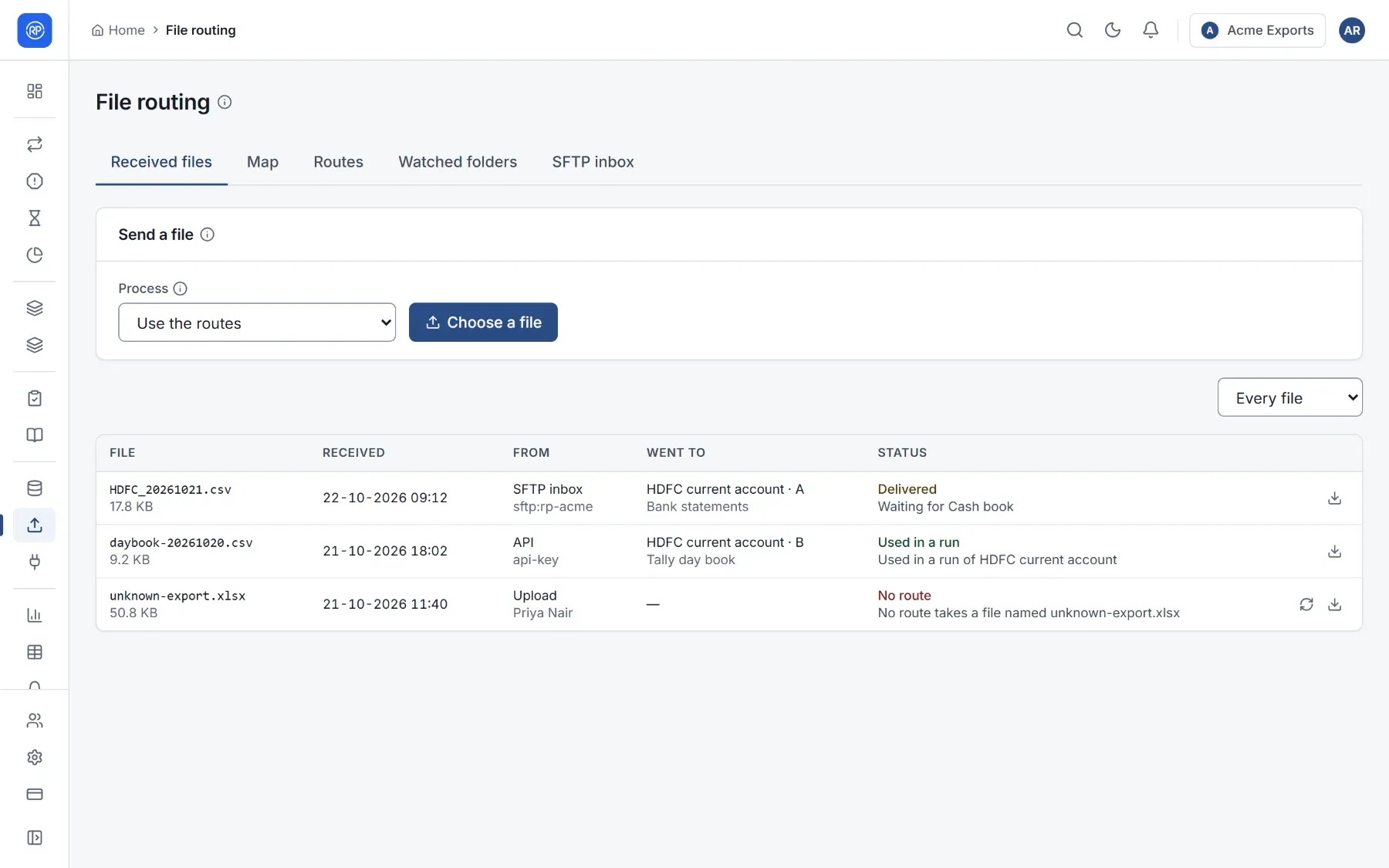Download unknown-export.xlsx file
1389x868 pixels.
(x=1335, y=605)
